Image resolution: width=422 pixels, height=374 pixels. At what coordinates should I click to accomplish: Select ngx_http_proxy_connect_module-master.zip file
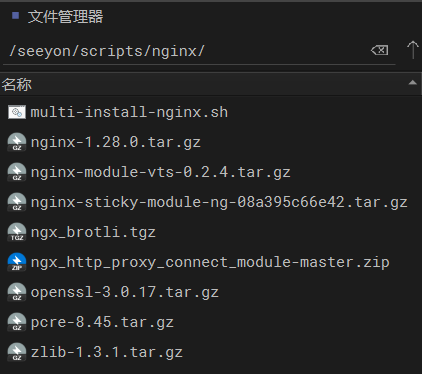click(211, 262)
